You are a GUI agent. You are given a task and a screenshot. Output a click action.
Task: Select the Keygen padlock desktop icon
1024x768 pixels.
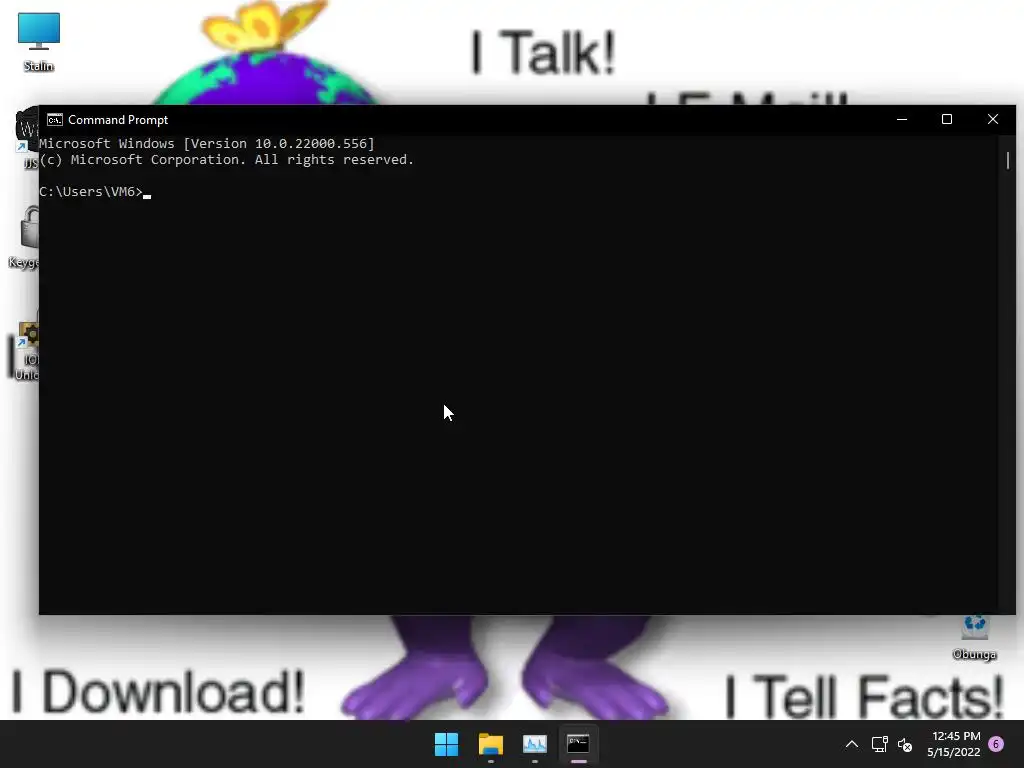click(x=25, y=237)
